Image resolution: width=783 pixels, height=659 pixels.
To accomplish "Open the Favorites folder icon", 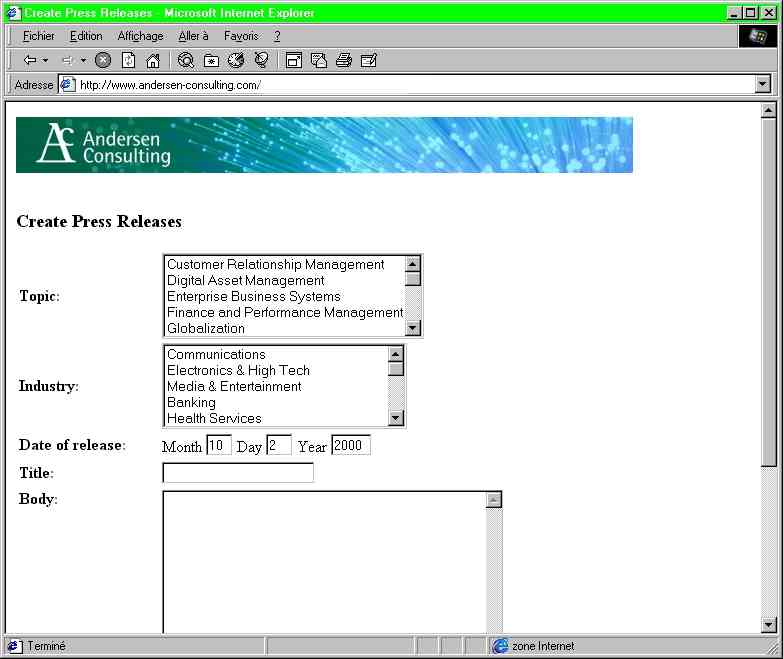I will click(212, 60).
